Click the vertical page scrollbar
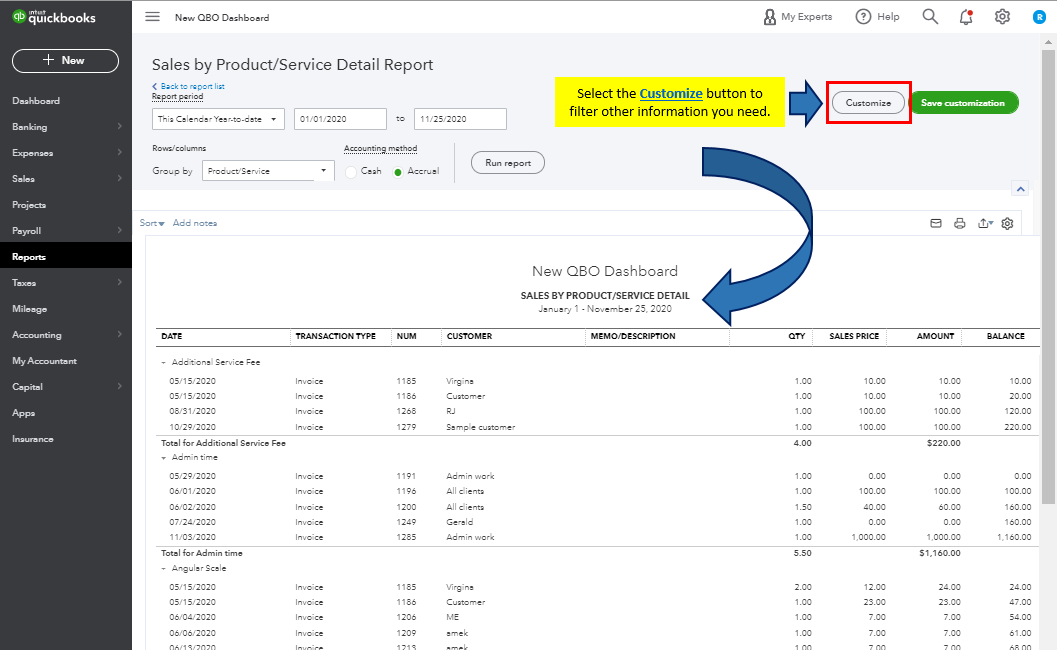The image size is (1057, 650). coord(1048,276)
